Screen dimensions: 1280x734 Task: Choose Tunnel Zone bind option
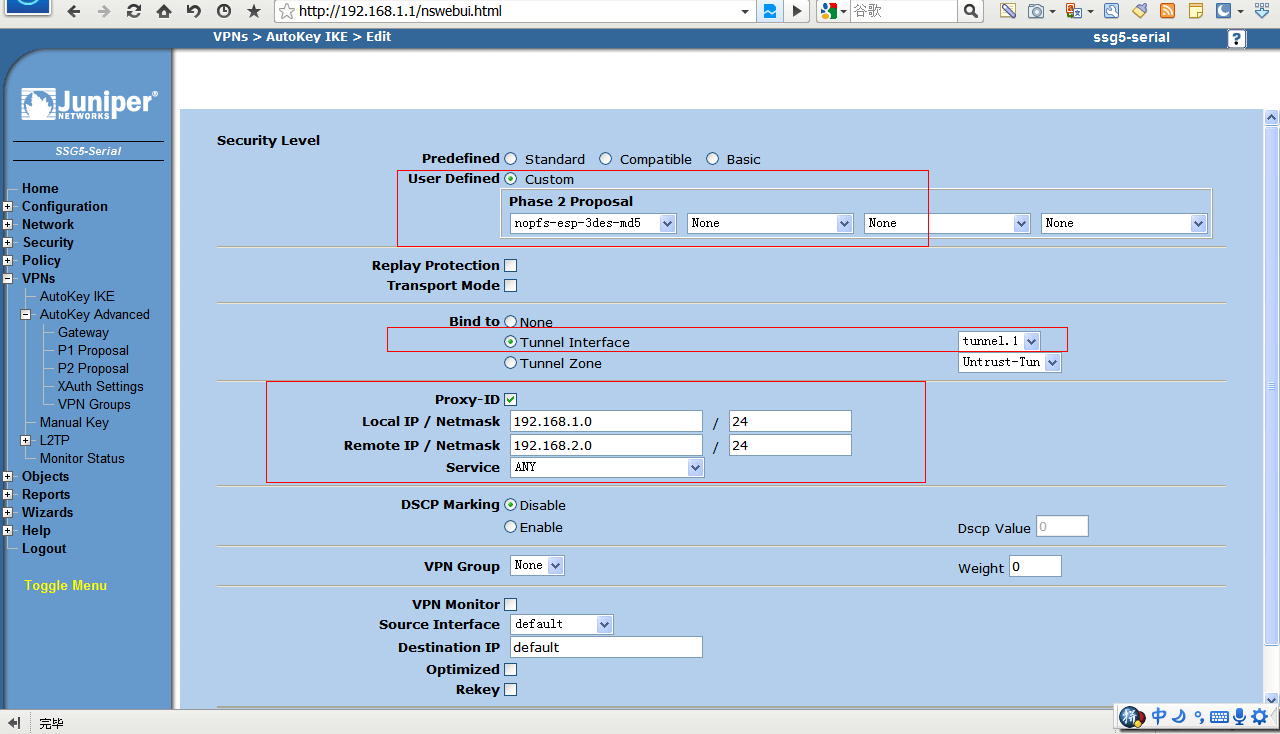click(511, 363)
